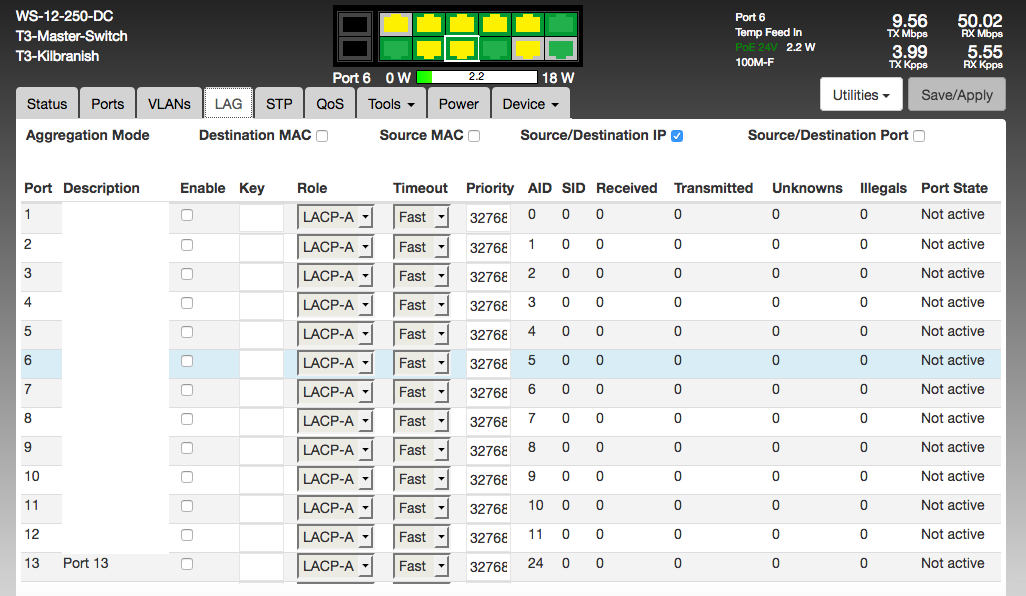Select port 1 jack in switch diagram

click(x=396, y=24)
